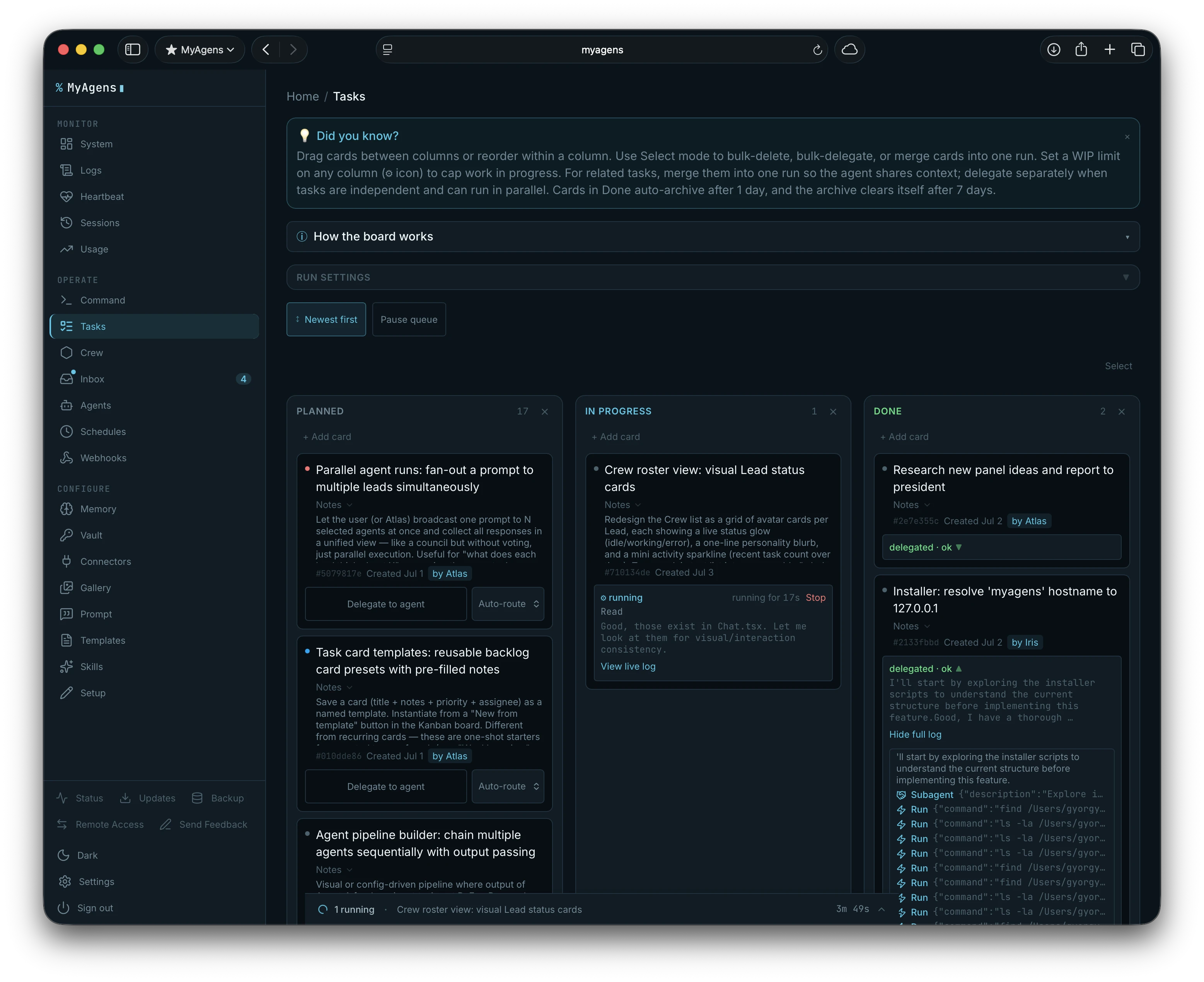This screenshot has height=982, width=1204.
Task: Close the Done column
Action: [1121, 412]
